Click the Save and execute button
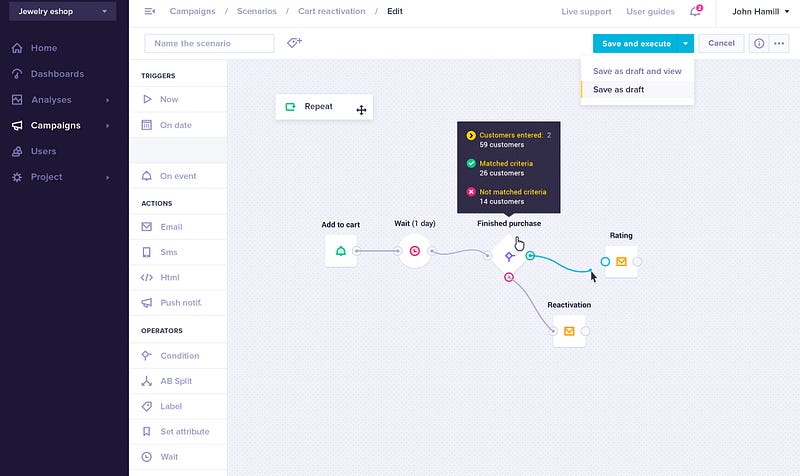Screen dimensions: 800x476 coord(636,43)
